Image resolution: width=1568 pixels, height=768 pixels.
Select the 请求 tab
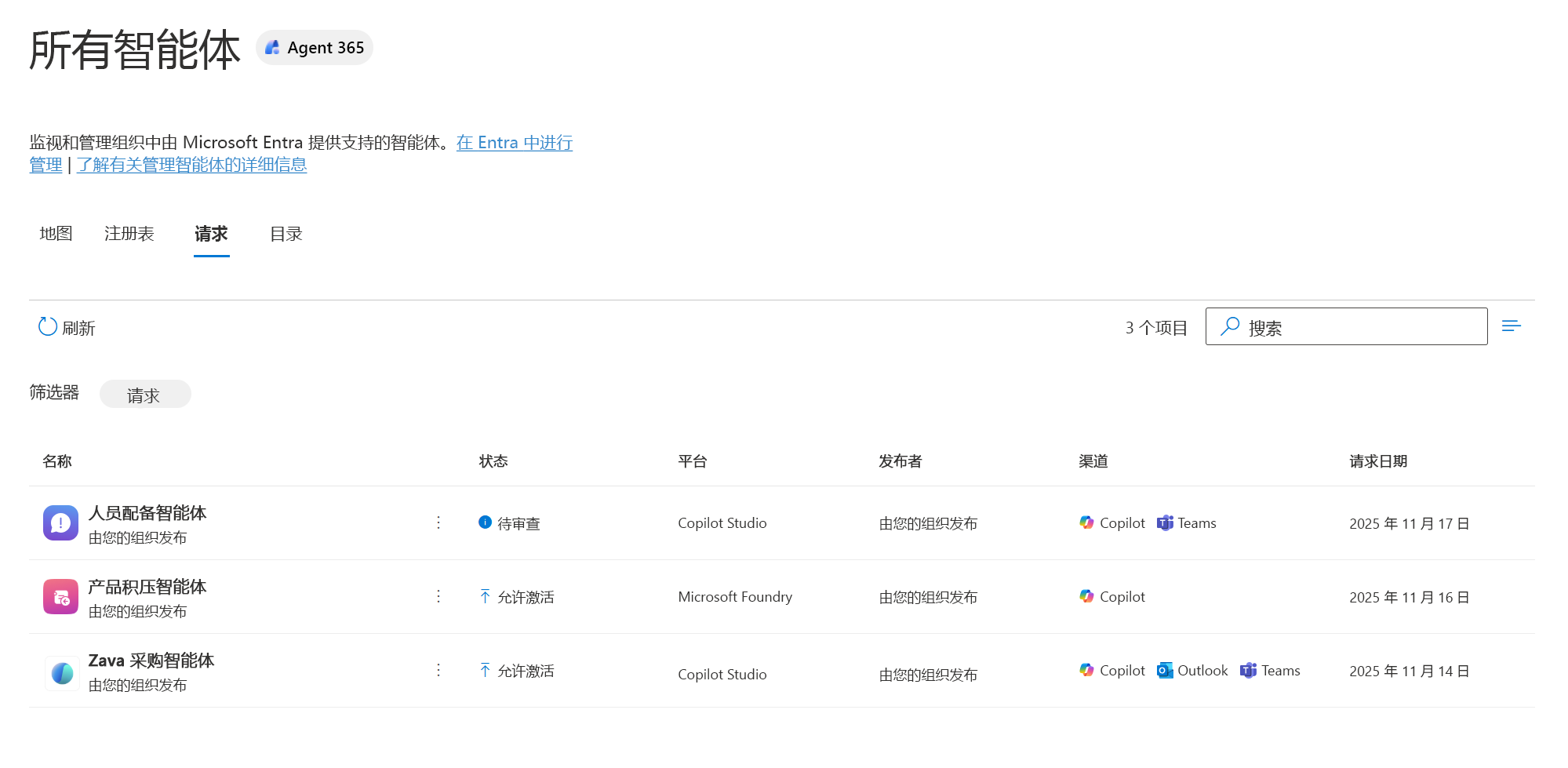(211, 234)
